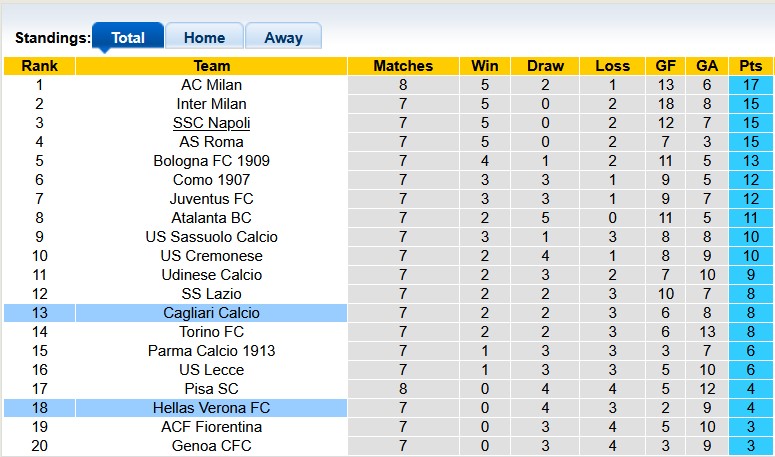
Task: Click AC Milan team name
Action: click(211, 85)
